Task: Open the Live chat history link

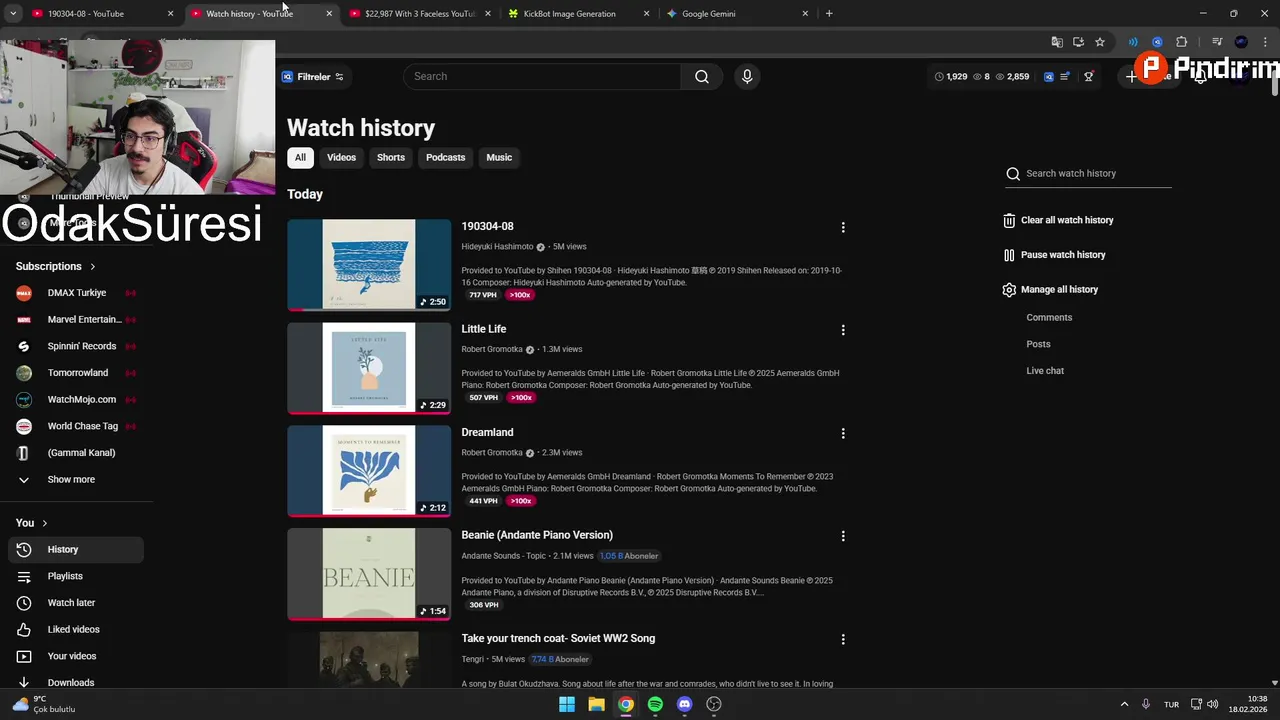Action: pyautogui.click(x=1045, y=371)
